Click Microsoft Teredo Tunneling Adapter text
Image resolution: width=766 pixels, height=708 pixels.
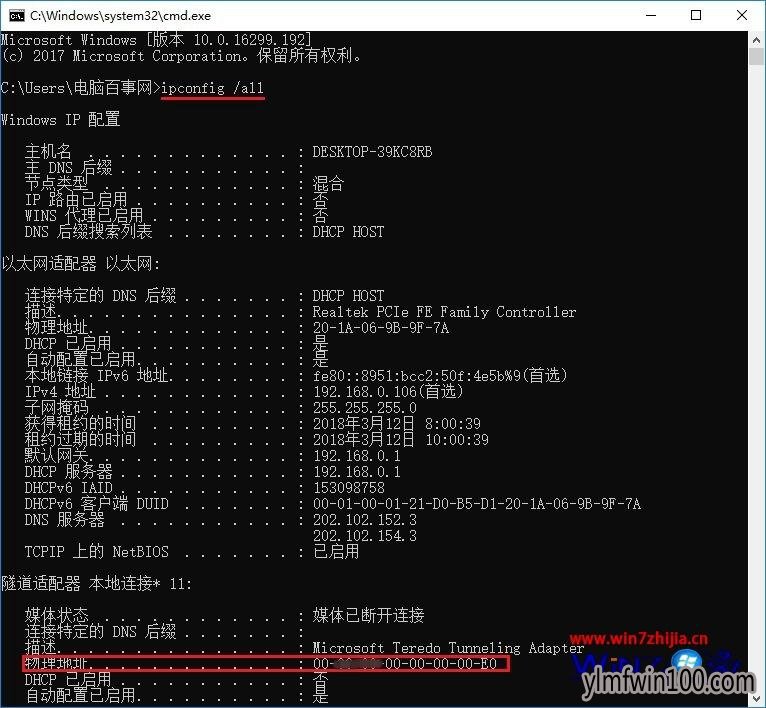448,648
